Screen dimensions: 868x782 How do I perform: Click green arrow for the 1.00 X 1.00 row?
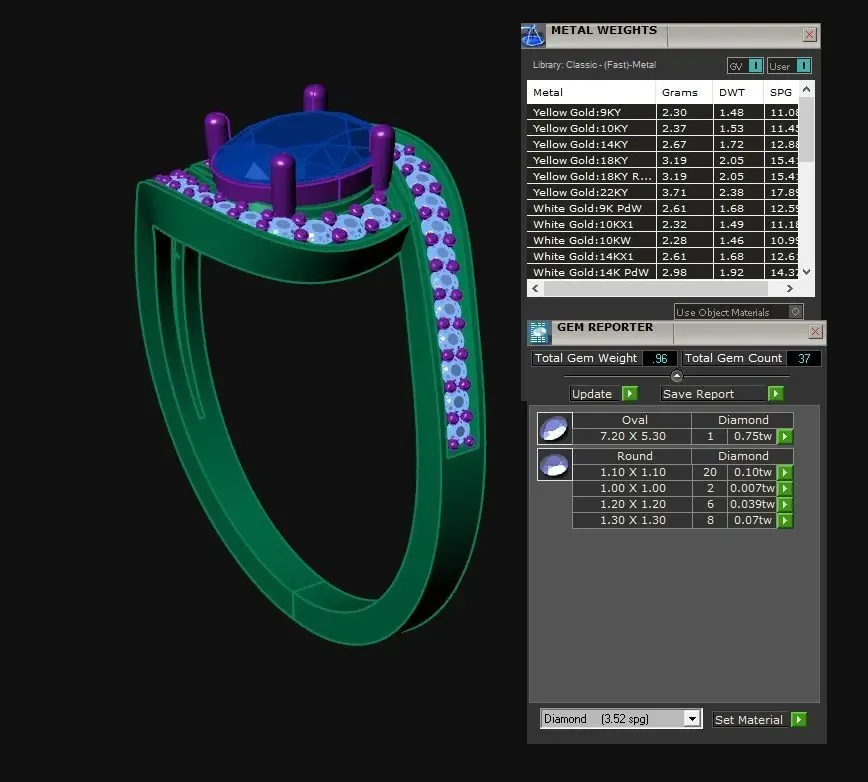coord(784,489)
